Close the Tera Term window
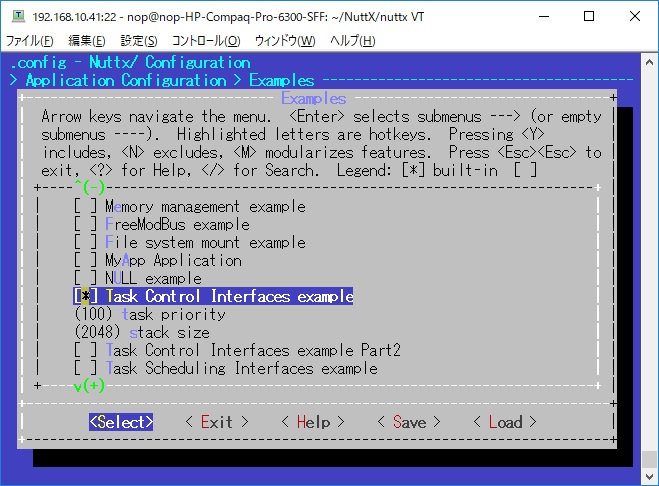659x486 pixels. coord(635,16)
